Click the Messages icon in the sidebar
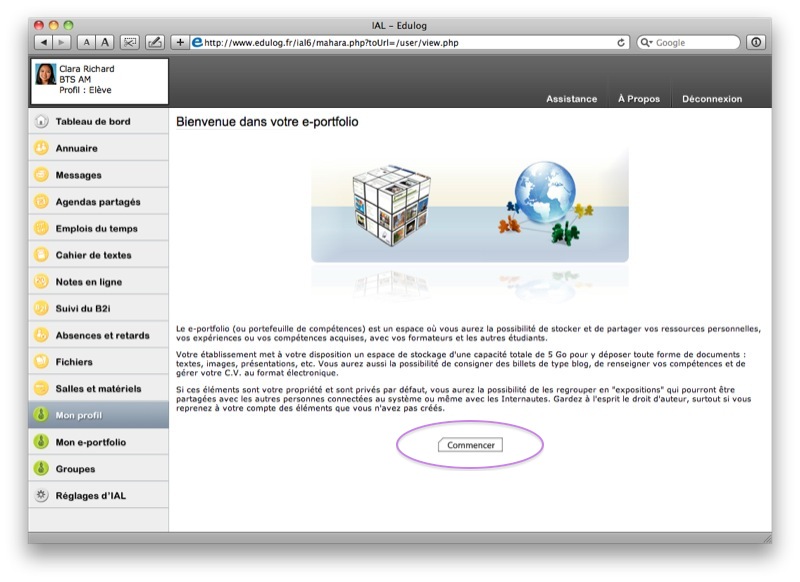Viewport: 800px width, 582px height. [41, 175]
